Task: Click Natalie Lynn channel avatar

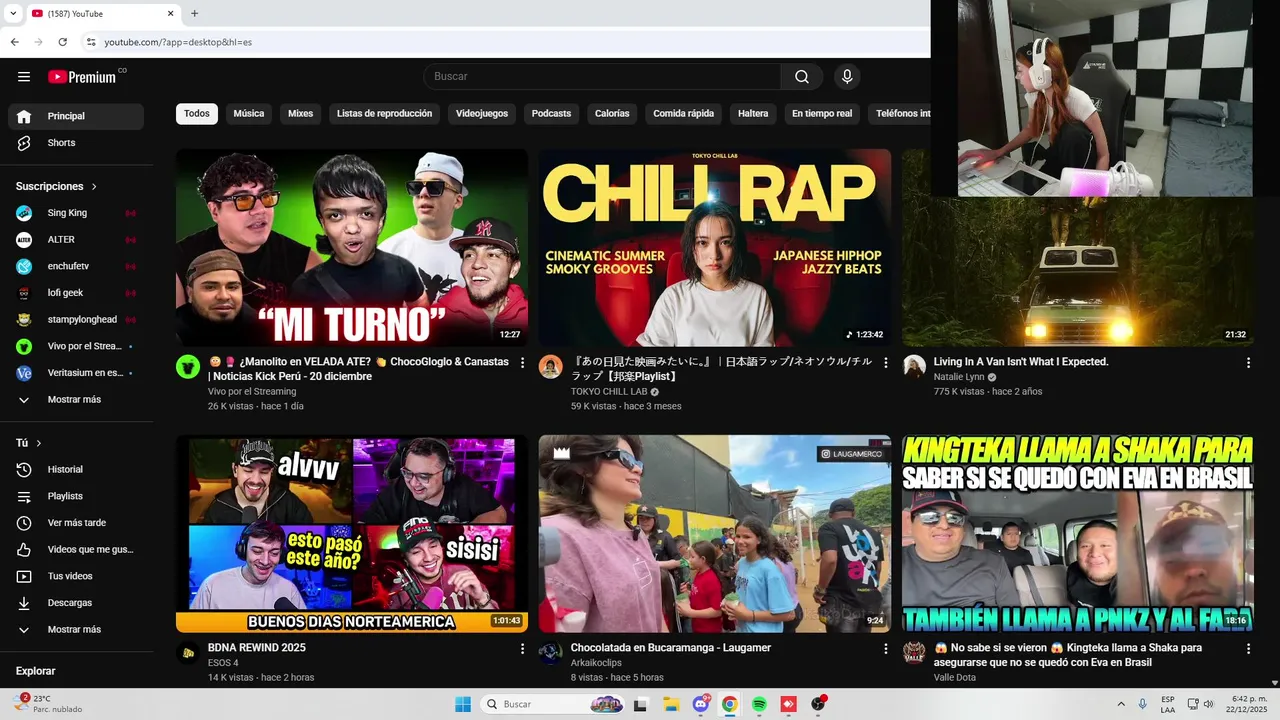Action: (x=914, y=367)
